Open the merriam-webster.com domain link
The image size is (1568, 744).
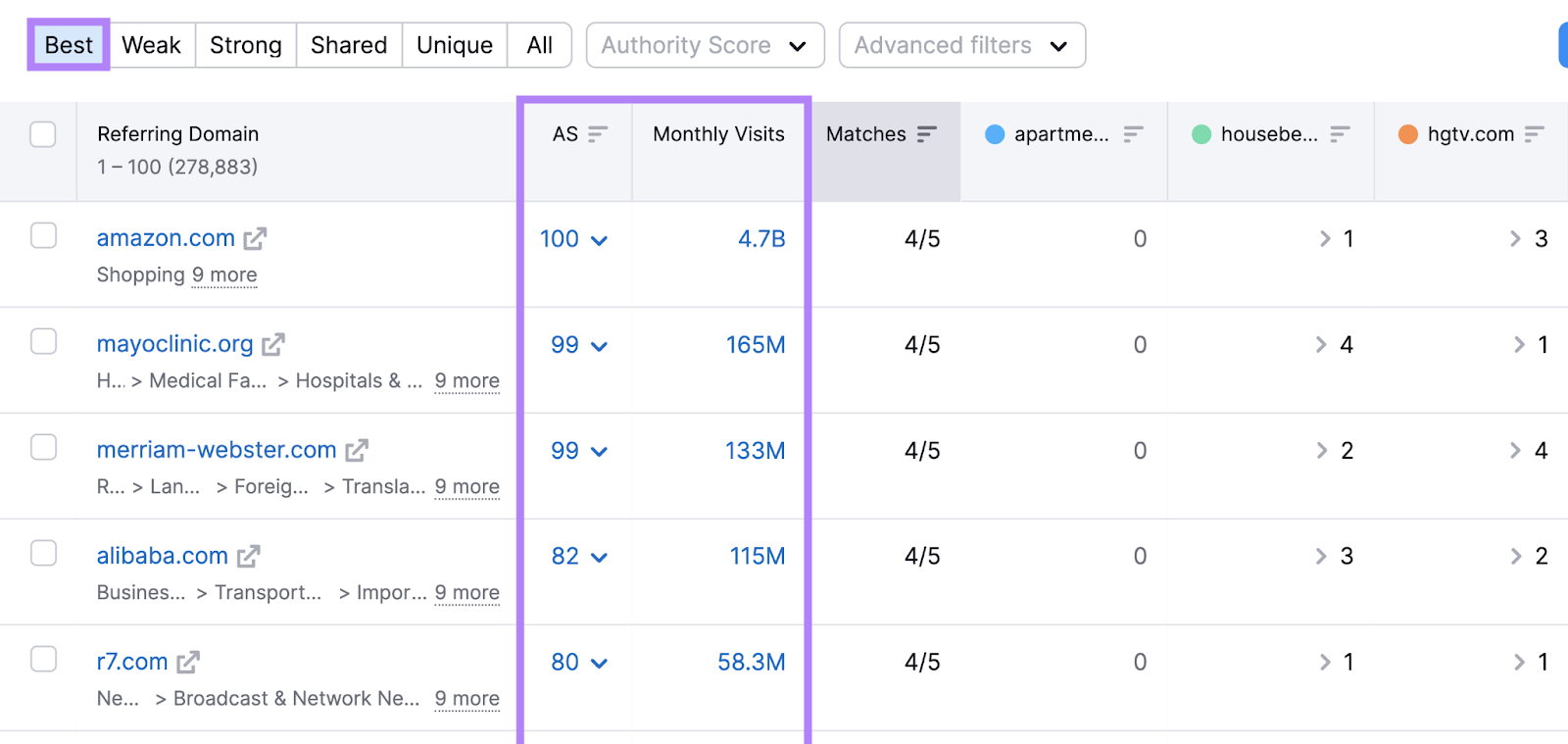coord(217,450)
